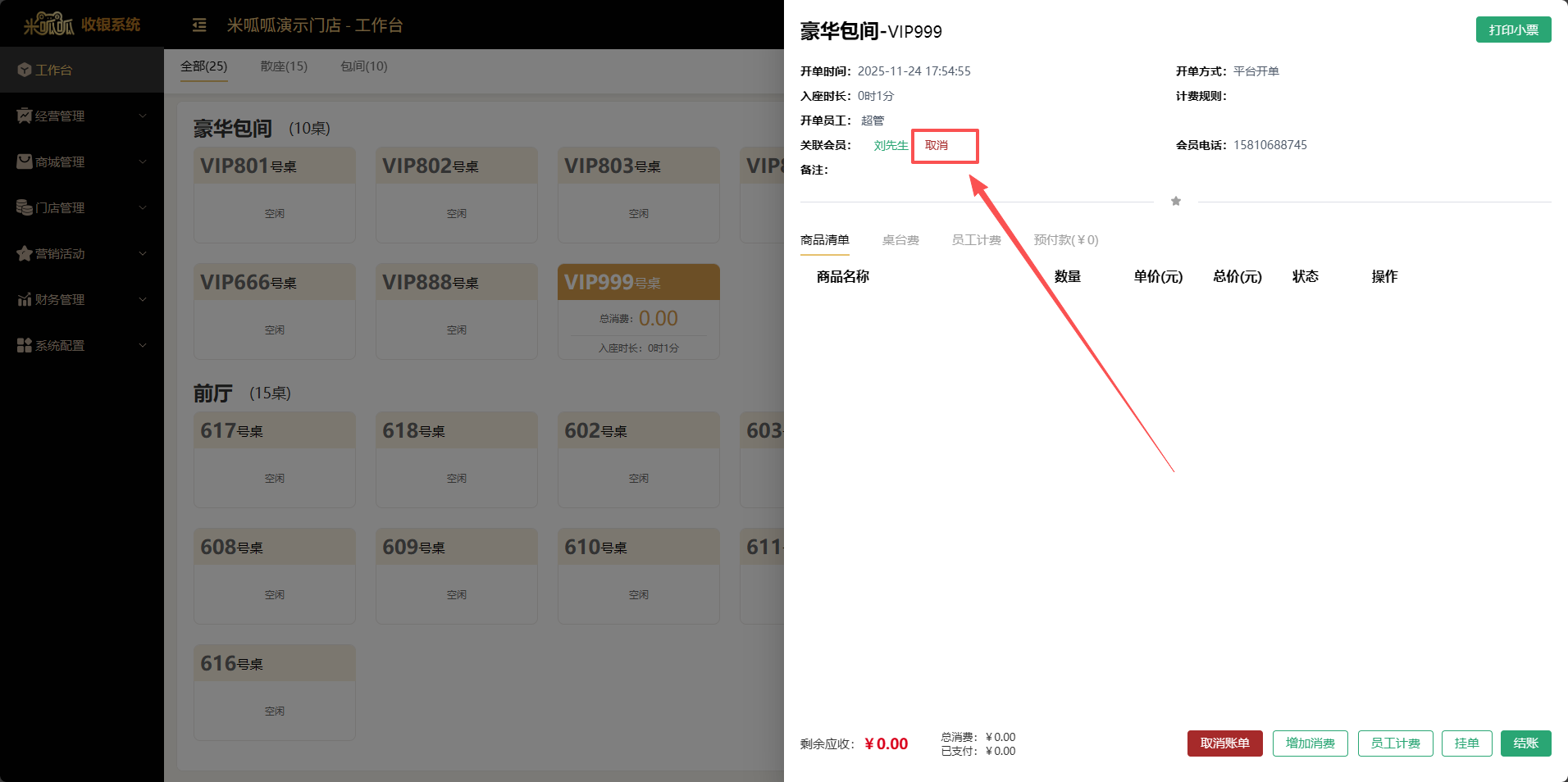This screenshot has height=782, width=1568.
Task: Click the menu collapse icon in header
Action: click(199, 25)
